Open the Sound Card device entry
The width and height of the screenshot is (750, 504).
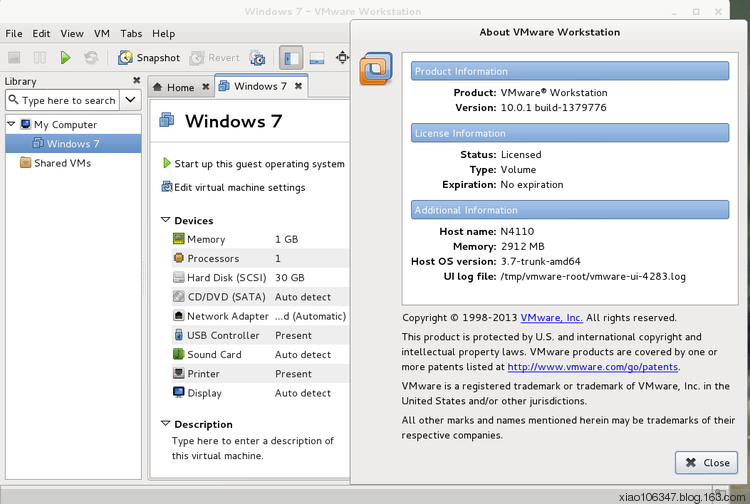(214, 355)
